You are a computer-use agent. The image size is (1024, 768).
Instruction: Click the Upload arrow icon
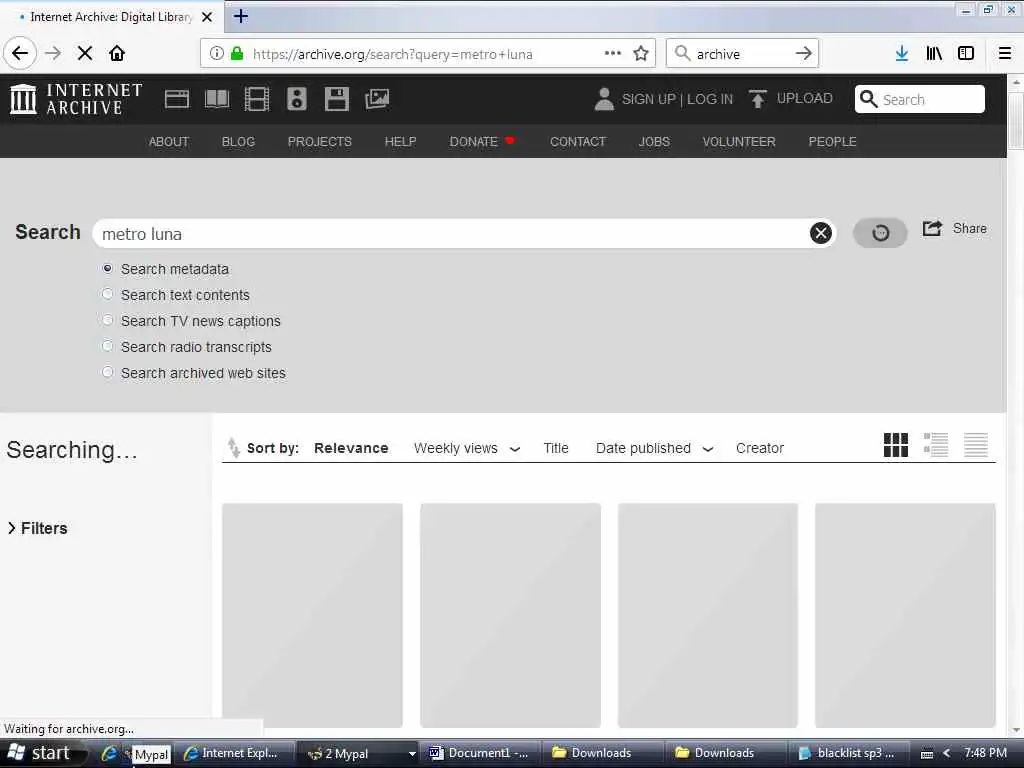(758, 99)
